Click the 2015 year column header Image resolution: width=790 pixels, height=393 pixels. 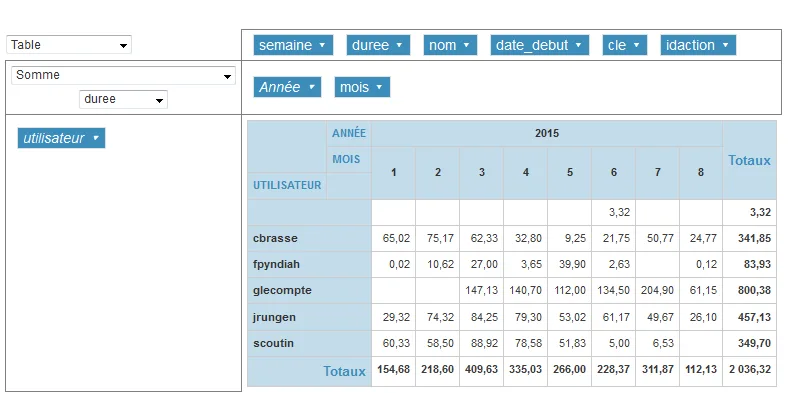pyautogui.click(x=547, y=134)
